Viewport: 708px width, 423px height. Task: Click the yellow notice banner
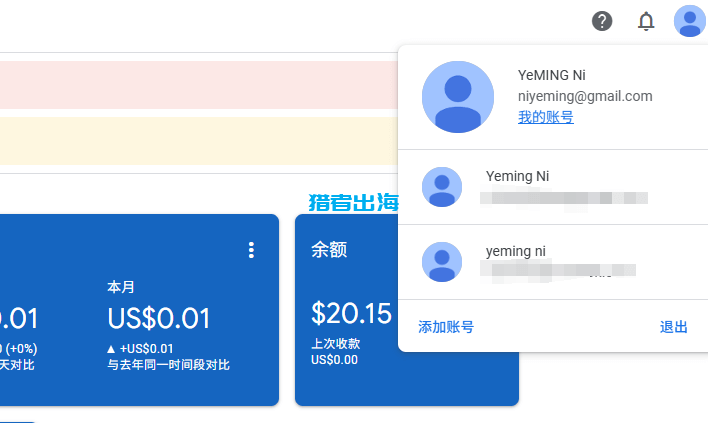tap(198, 141)
